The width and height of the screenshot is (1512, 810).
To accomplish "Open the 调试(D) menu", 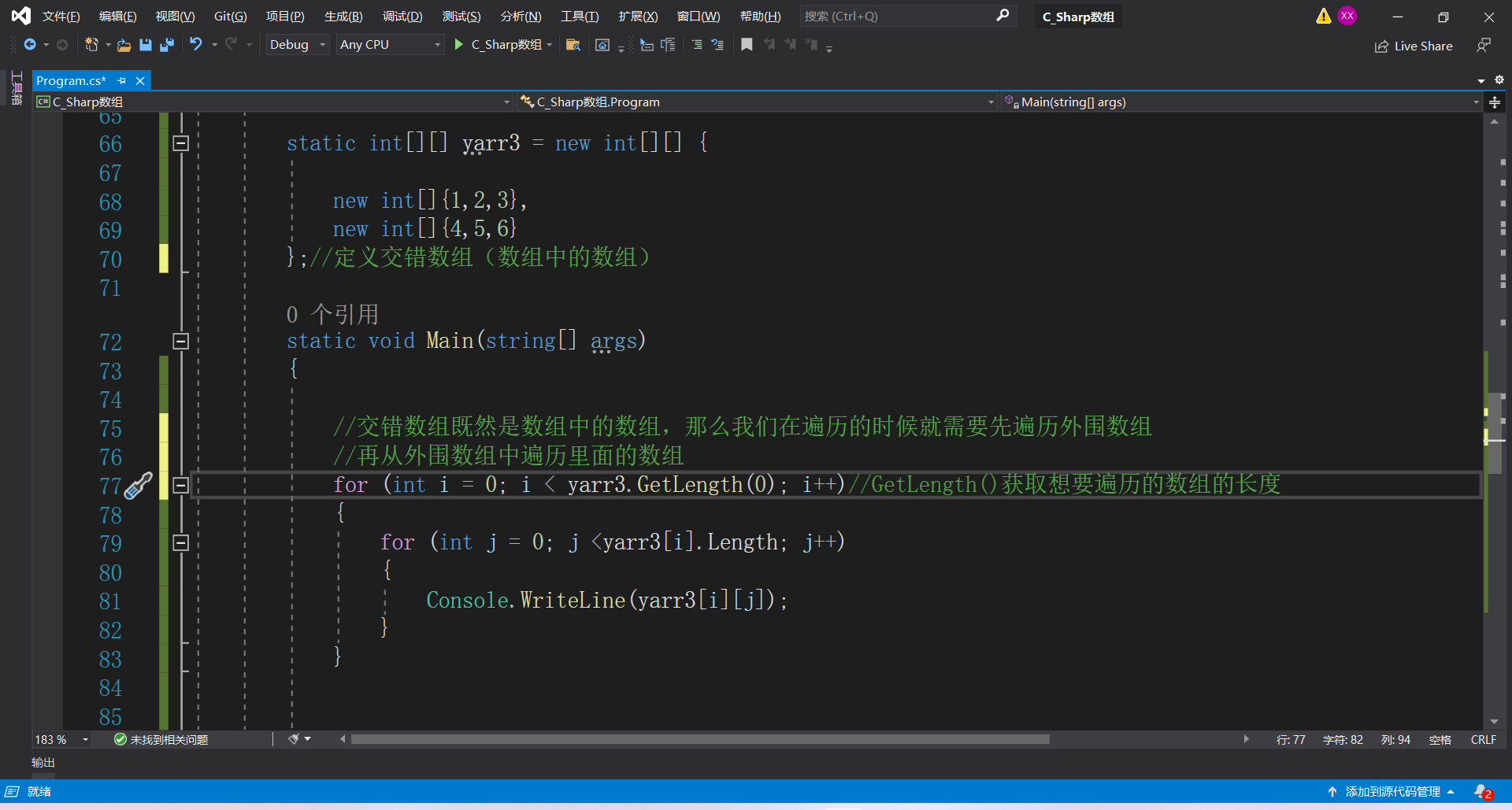I will (x=402, y=17).
